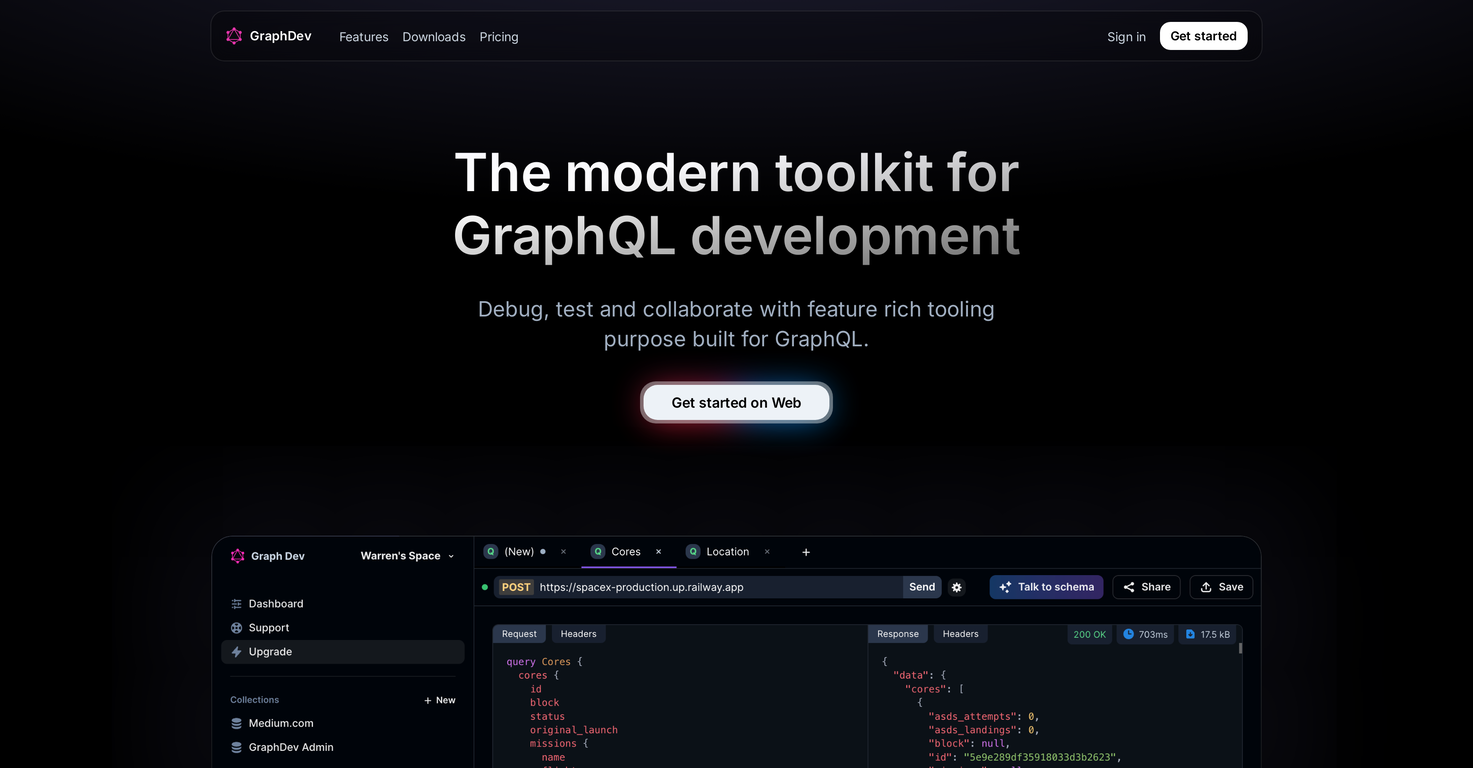Open Pricing in the top navigation
This screenshot has width=1473, height=768.
click(x=498, y=37)
